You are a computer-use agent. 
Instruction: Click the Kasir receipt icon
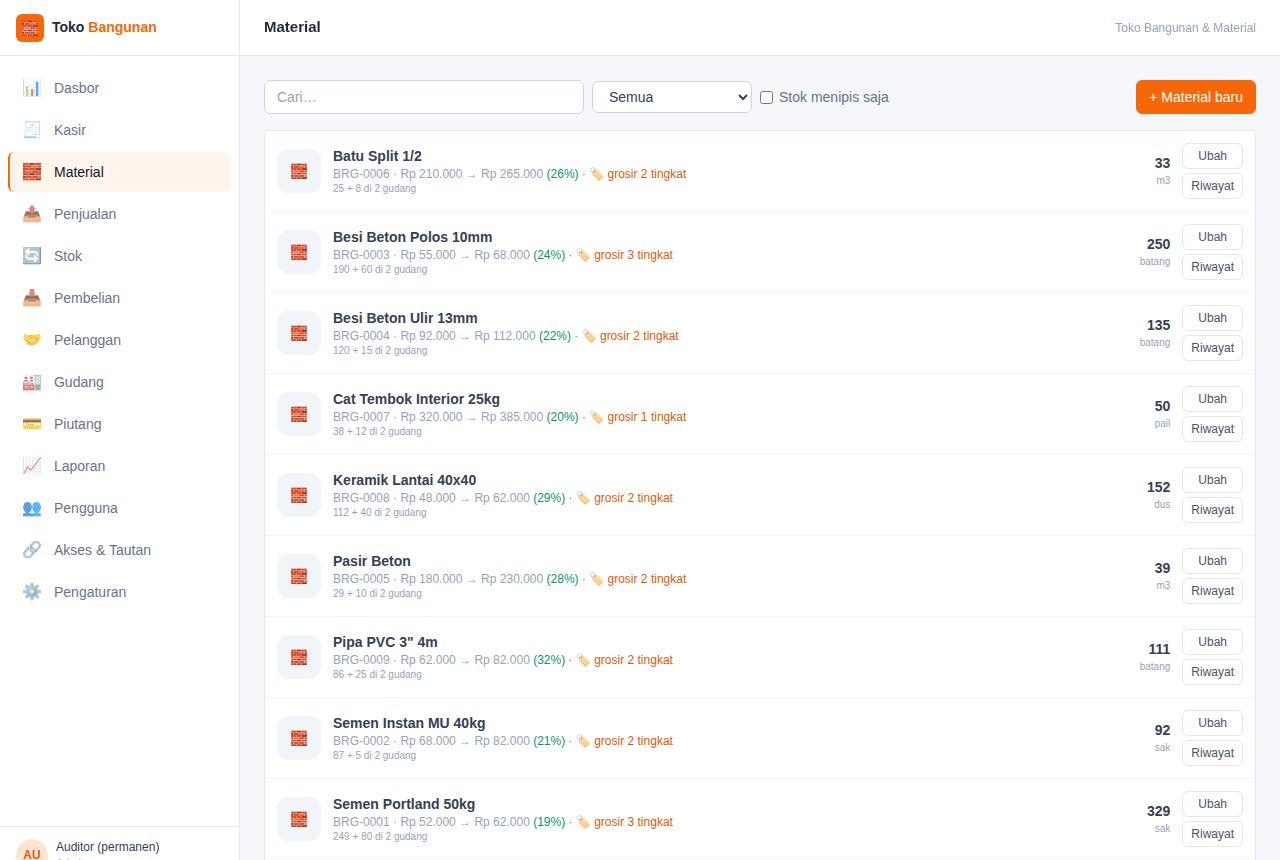pos(32,130)
